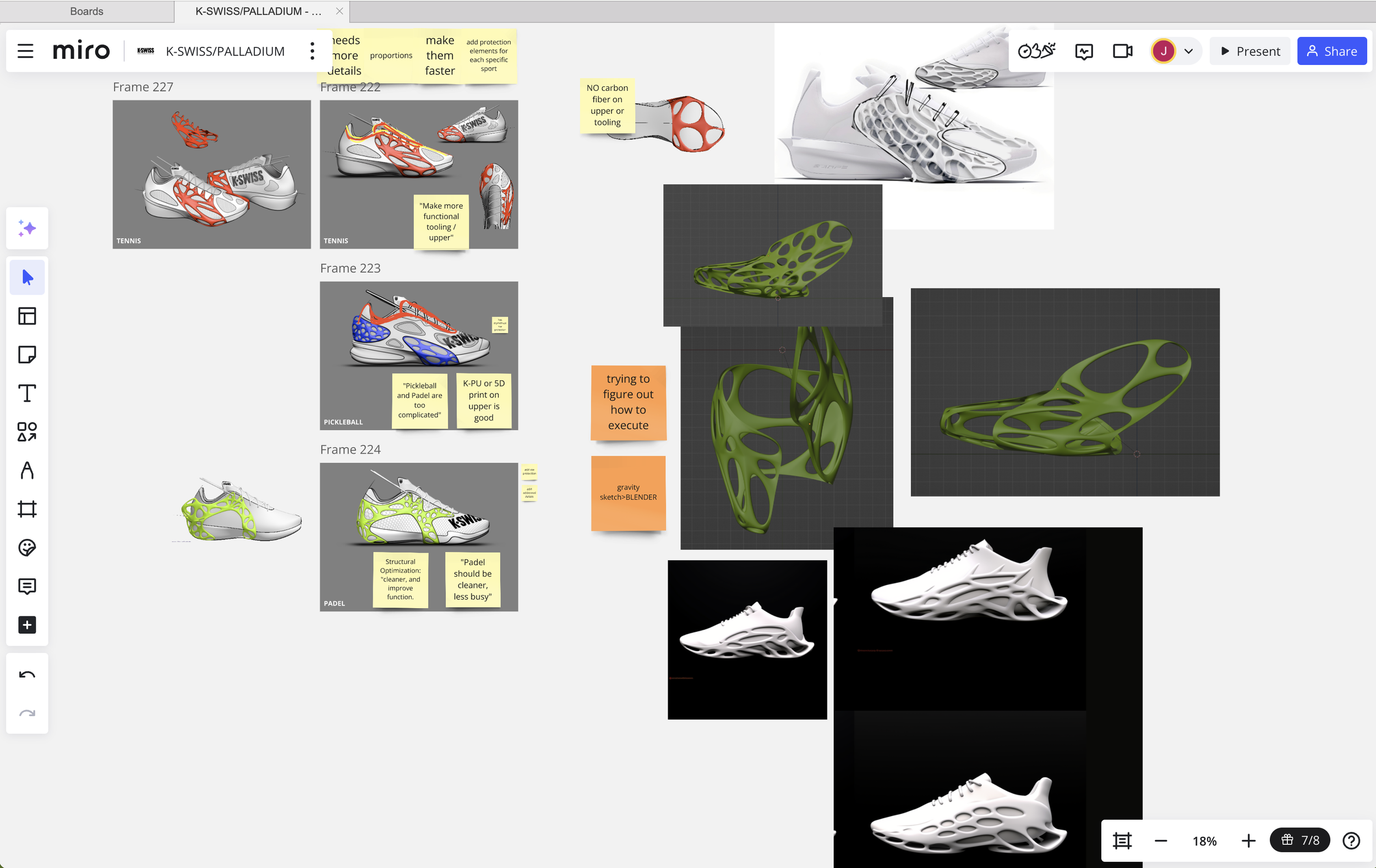The height and width of the screenshot is (868, 1376).
Task: Select the wide green lattice model image
Action: pyautogui.click(x=1064, y=392)
